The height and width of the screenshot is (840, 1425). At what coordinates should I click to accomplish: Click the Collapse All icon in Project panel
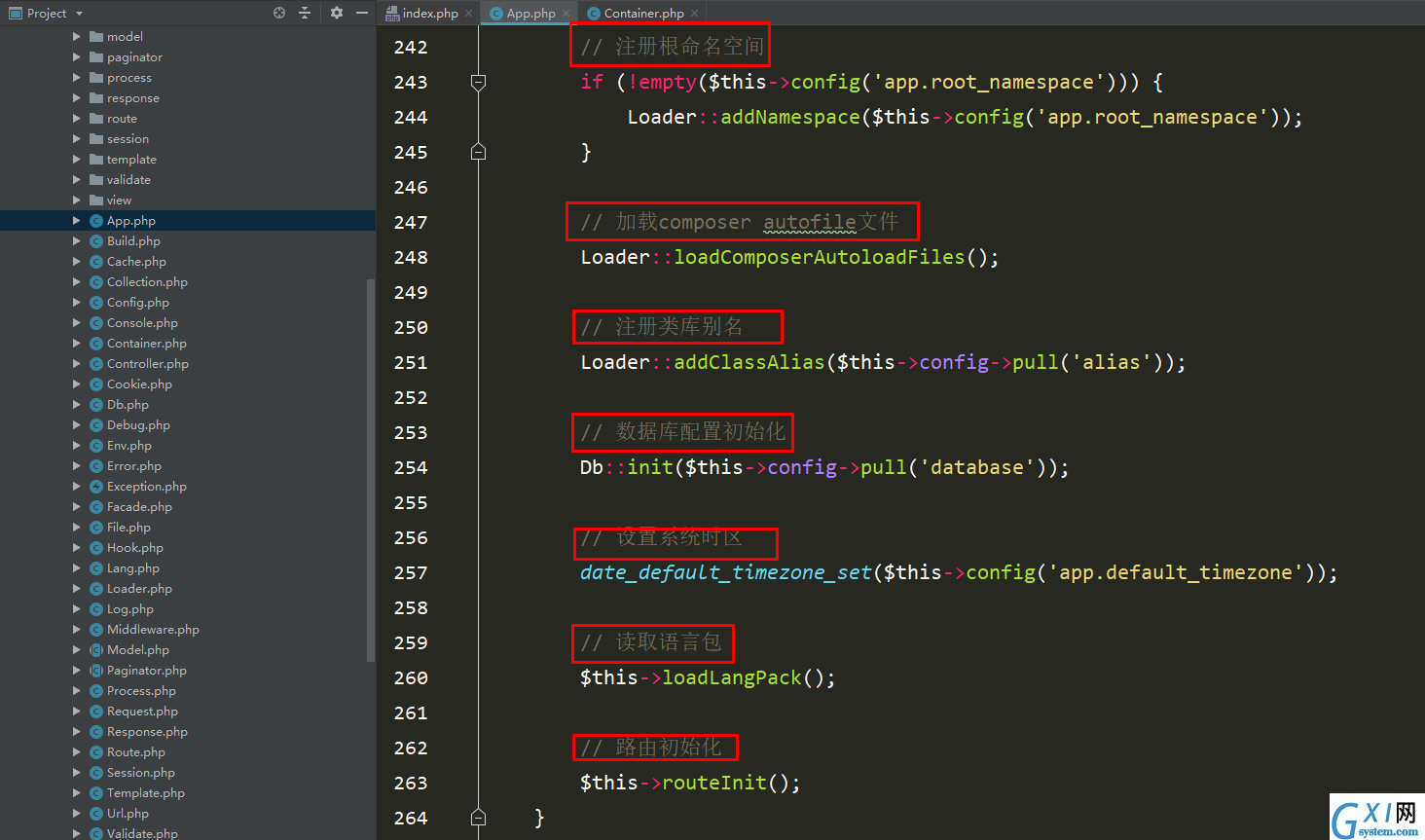305,13
